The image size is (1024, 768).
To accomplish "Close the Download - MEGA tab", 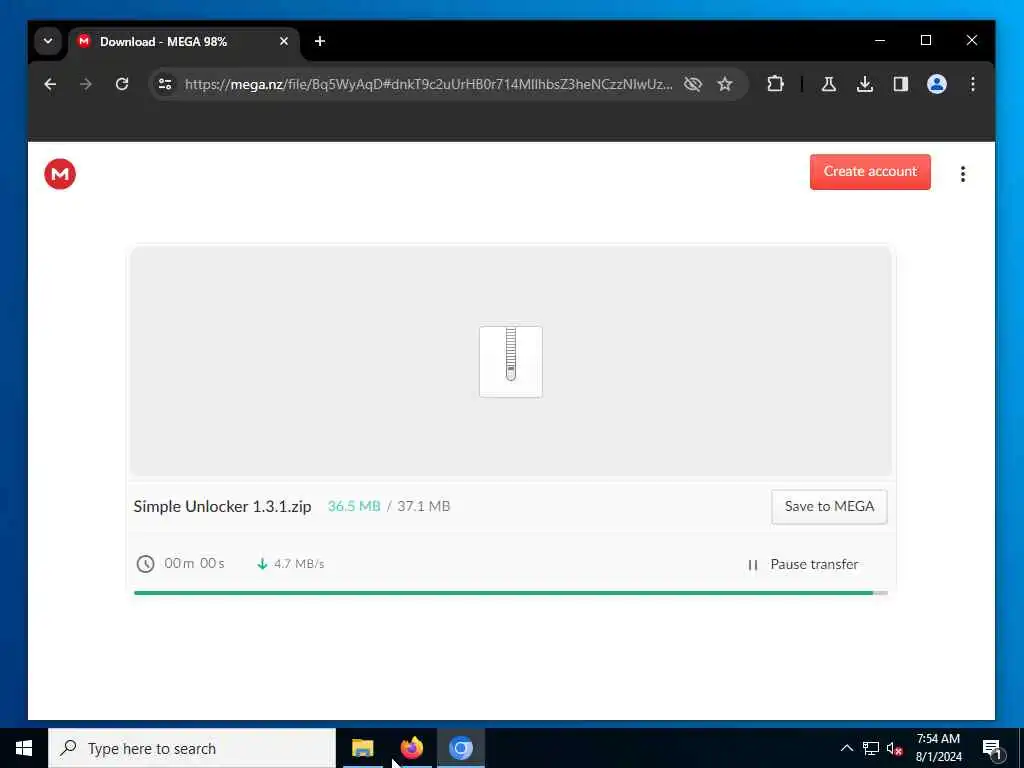I will [283, 41].
